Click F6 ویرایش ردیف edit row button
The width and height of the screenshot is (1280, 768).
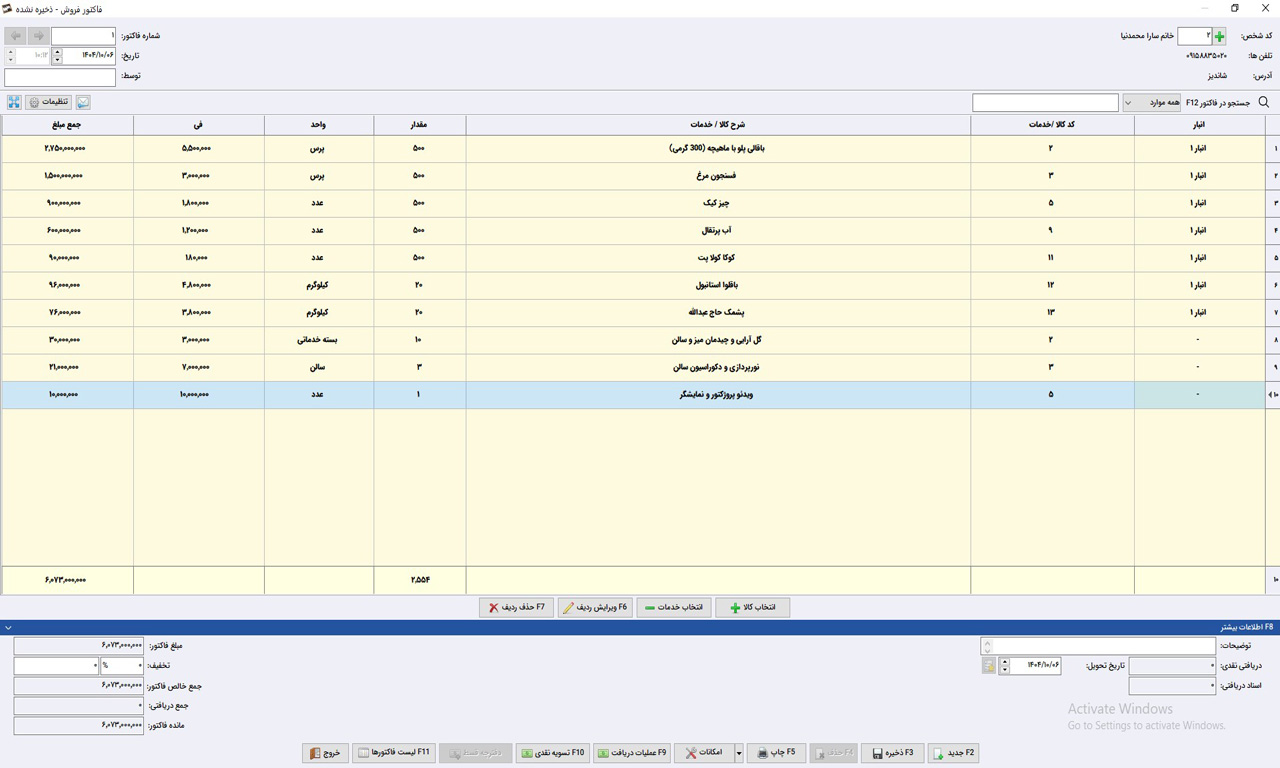(x=595, y=607)
